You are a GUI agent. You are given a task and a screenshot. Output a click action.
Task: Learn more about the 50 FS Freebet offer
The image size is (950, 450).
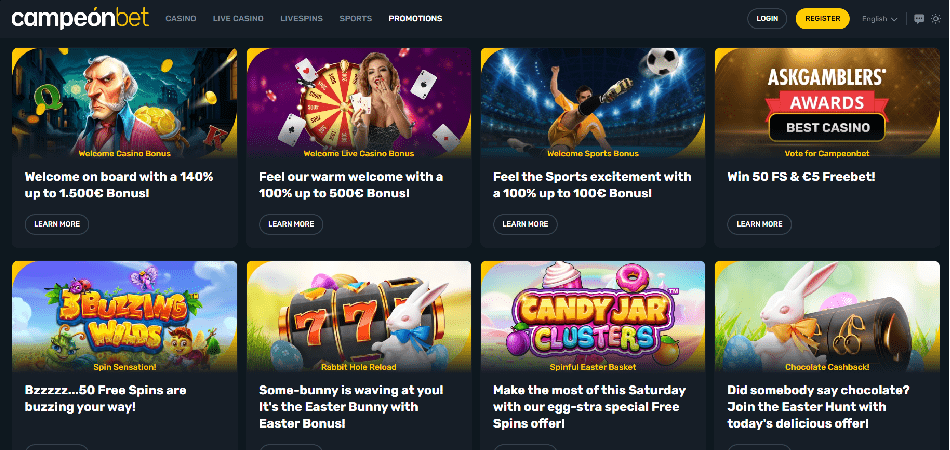coord(759,224)
